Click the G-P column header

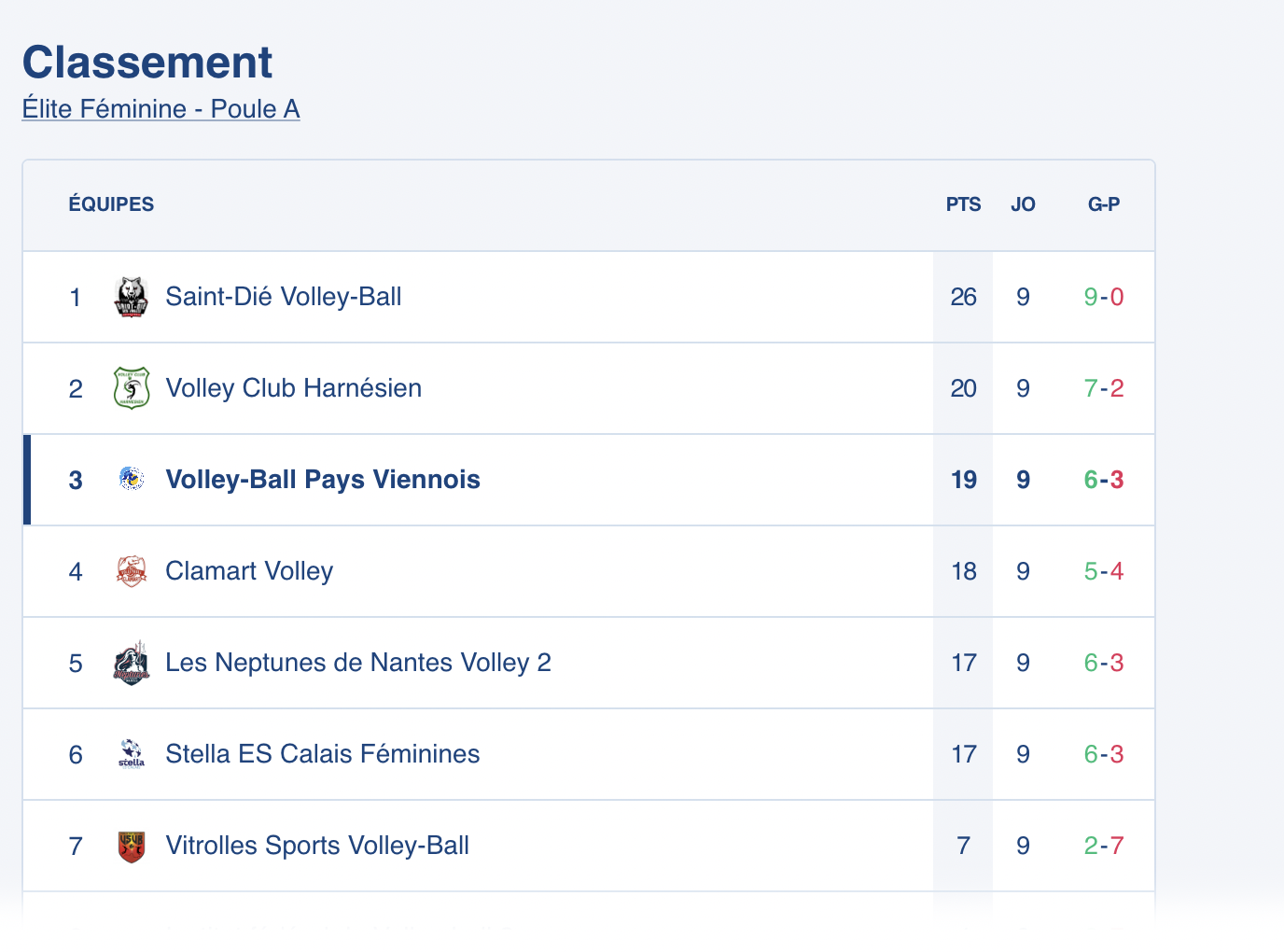(x=1103, y=204)
